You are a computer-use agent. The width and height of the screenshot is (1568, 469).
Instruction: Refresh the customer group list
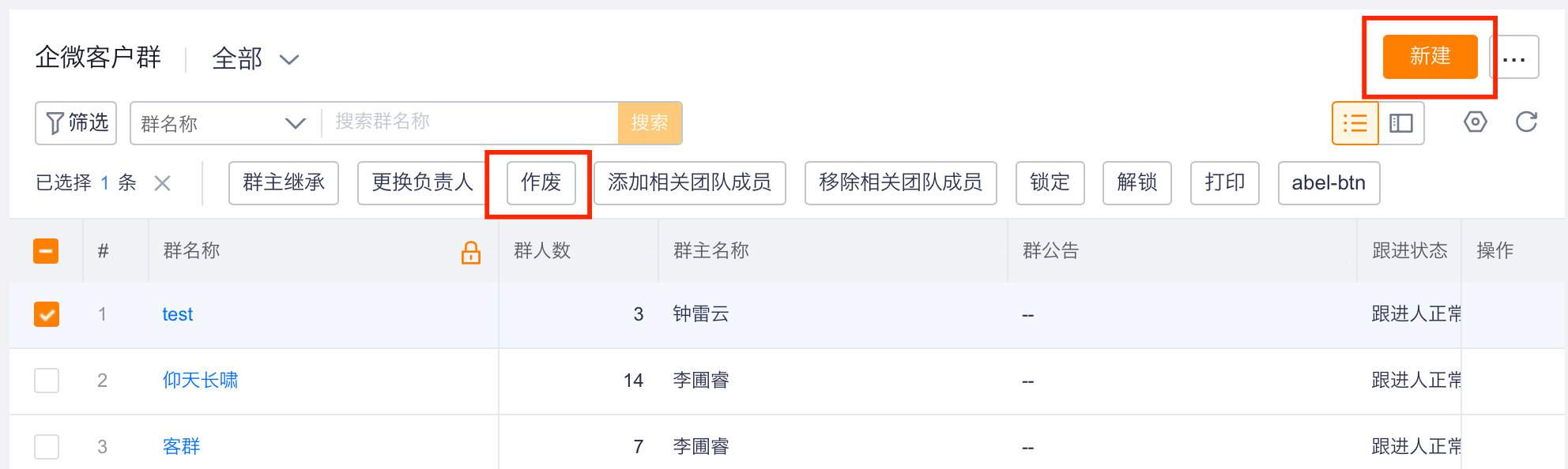1526,122
